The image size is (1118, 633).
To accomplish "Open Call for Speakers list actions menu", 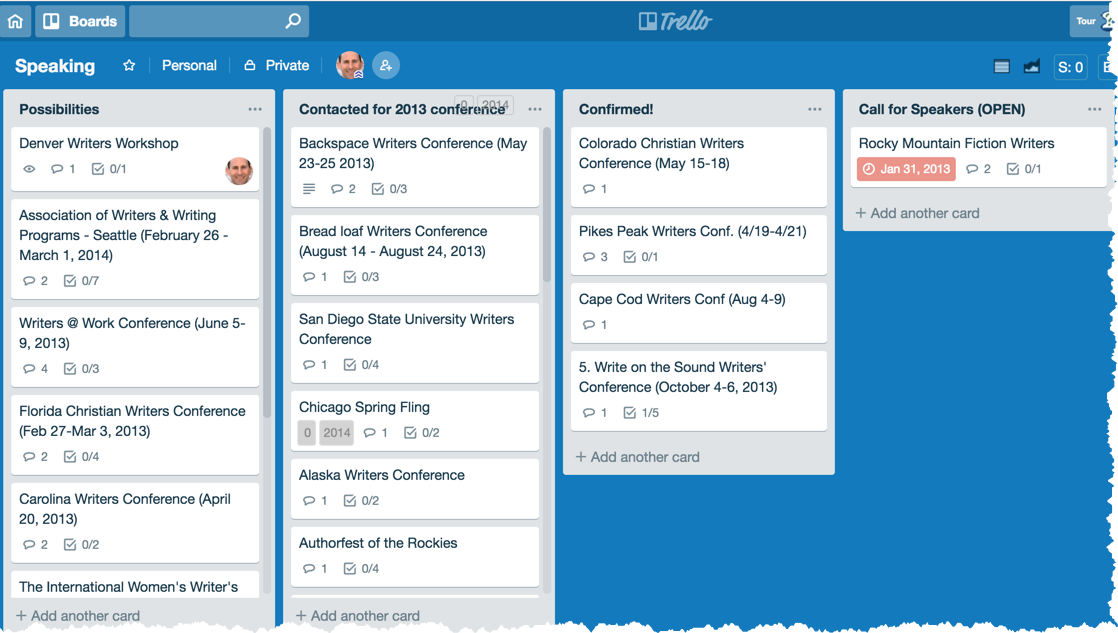I will tap(1094, 109).
